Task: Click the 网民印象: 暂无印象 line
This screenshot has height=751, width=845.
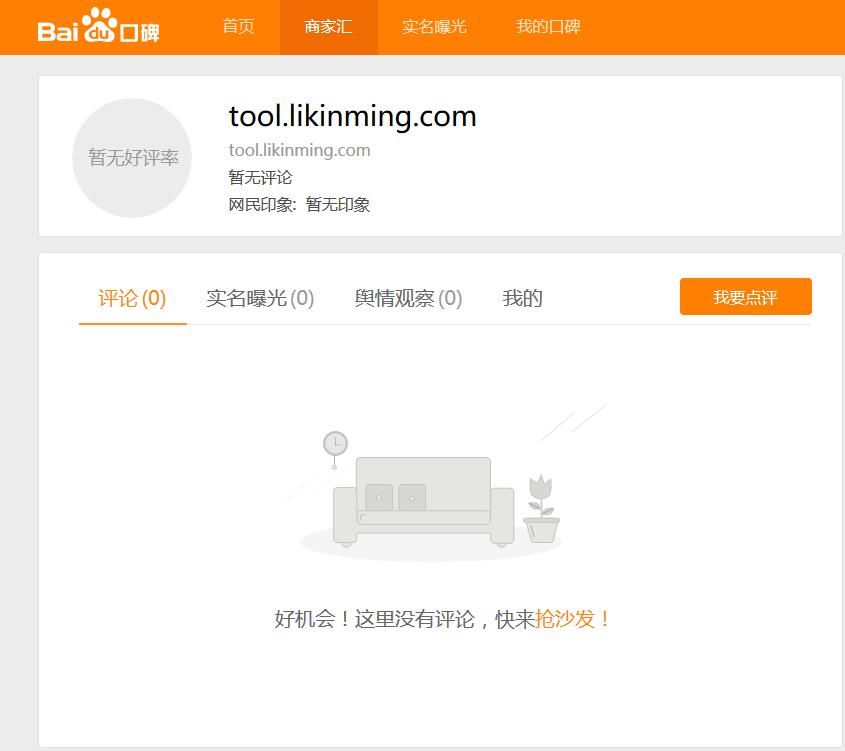Action: click(299, 204)
